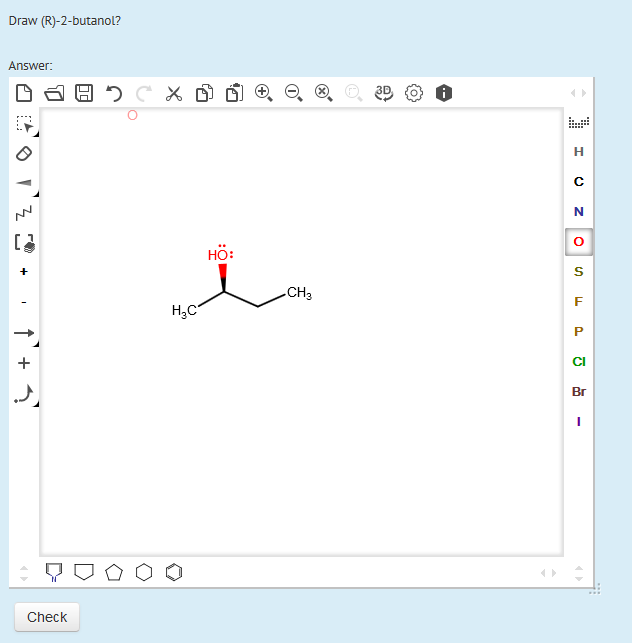Reset zoom with the X magnifier icon
This screenshot has width=632, height=643.
pos(324,93)
